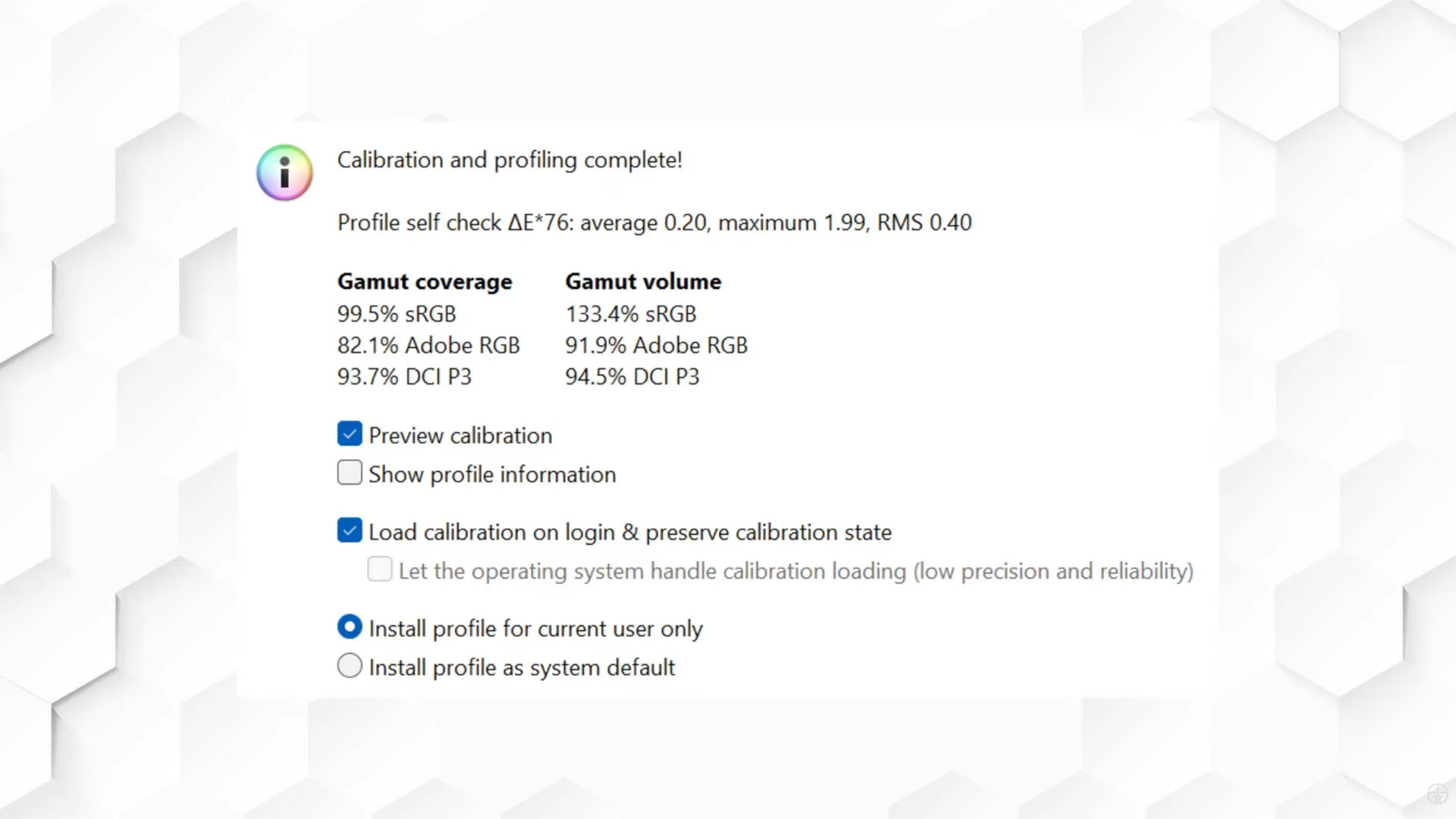The image size is (1456, 819).
Task: Click the 82.1% Adobe RGB coverage value
Action: (x=428, y=346)
